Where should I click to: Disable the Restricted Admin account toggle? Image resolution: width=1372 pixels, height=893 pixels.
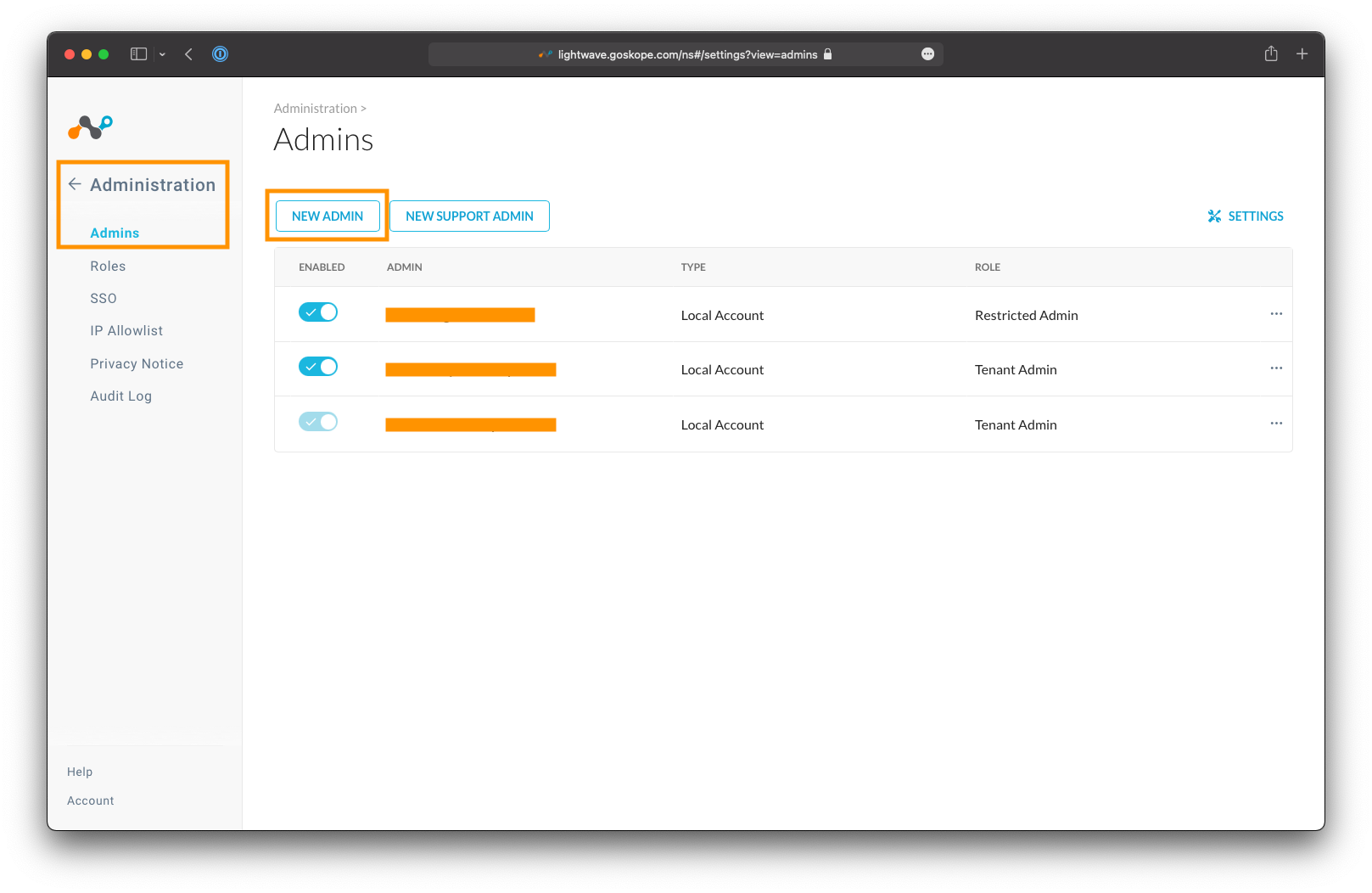318,312
